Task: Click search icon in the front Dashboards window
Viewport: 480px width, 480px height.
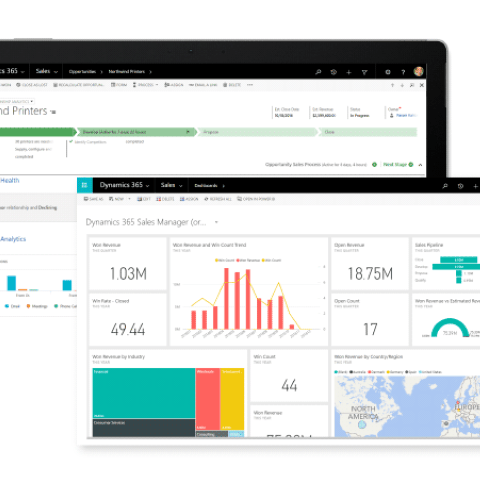Action: [445, 186]
